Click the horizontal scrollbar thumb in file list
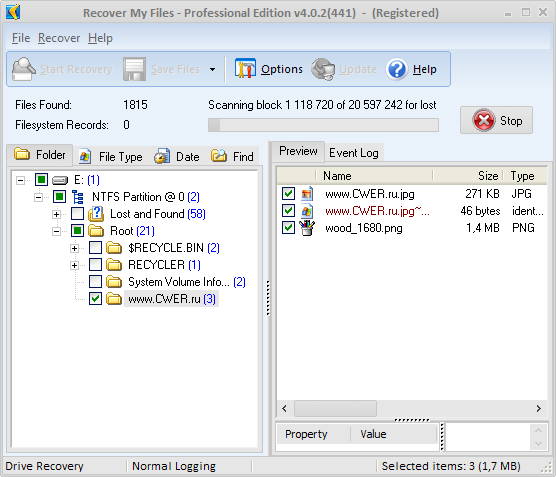 [335, 409]
